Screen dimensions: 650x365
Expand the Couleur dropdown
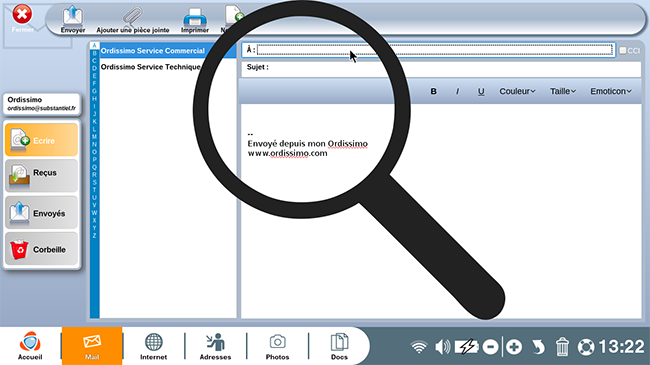pos(517,91)
